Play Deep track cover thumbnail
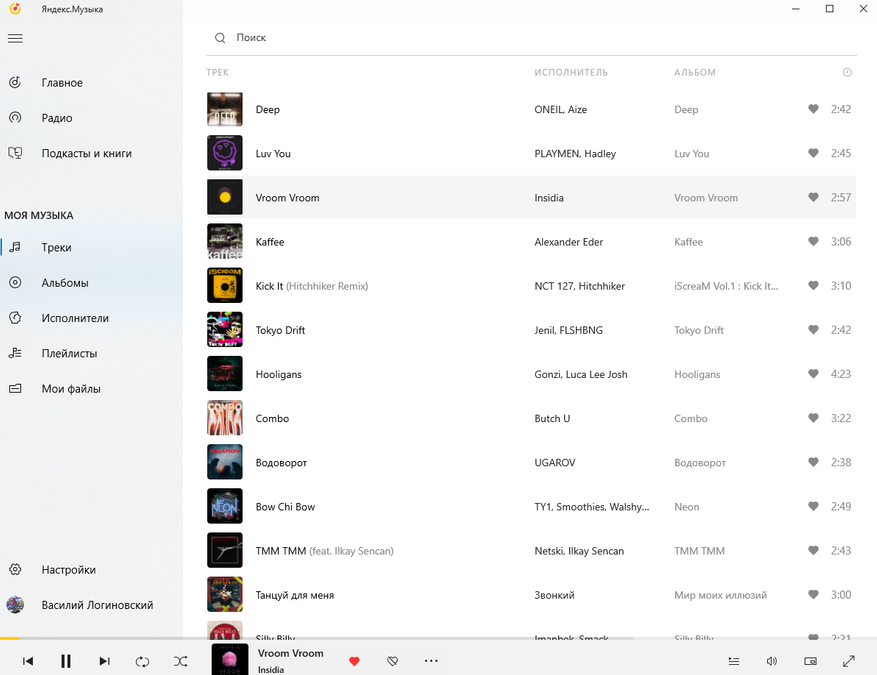Viewport: 877px width, 675px height. [x=225, y=109]
